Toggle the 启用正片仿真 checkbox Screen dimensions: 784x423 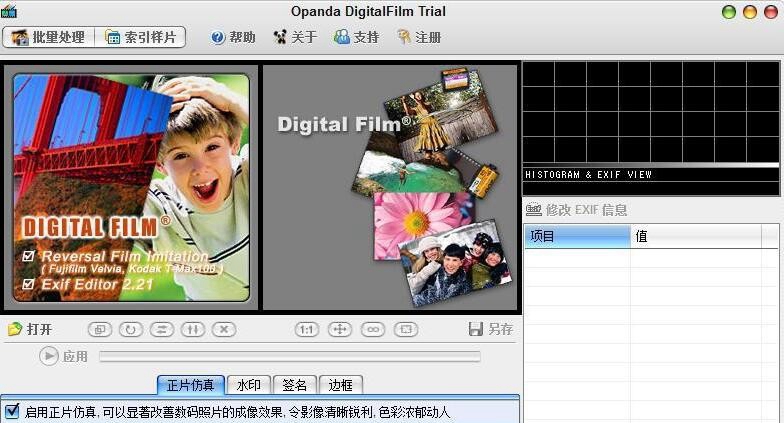pos(12,412)
